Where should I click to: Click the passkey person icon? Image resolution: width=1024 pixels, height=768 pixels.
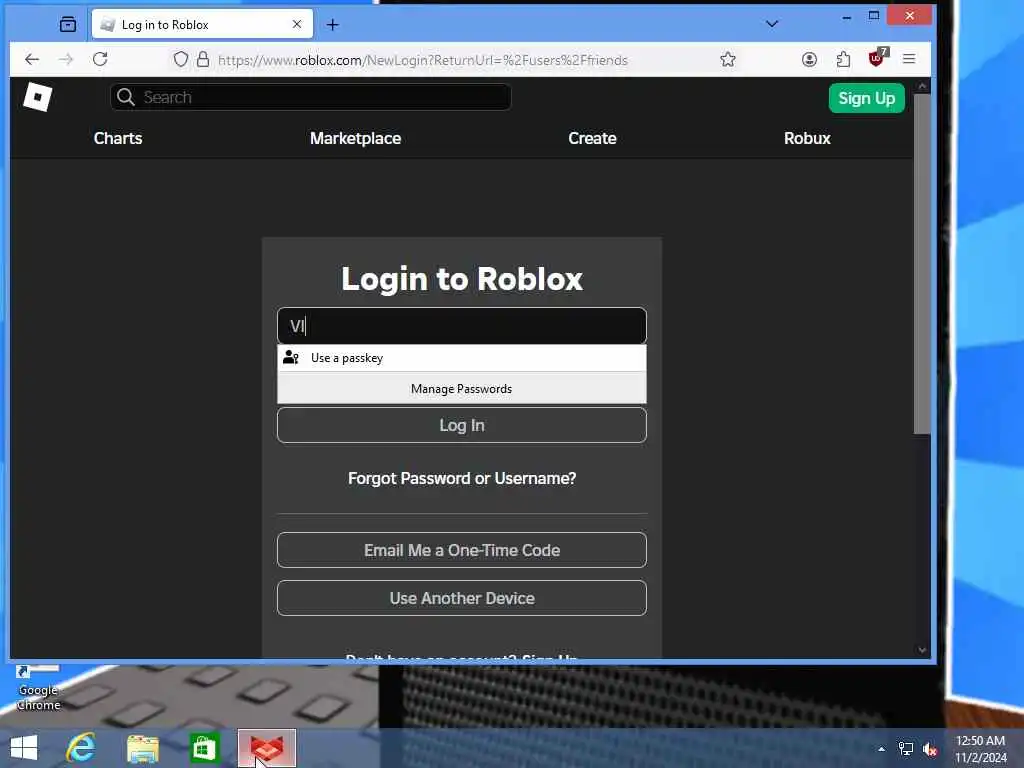(291, 358)
